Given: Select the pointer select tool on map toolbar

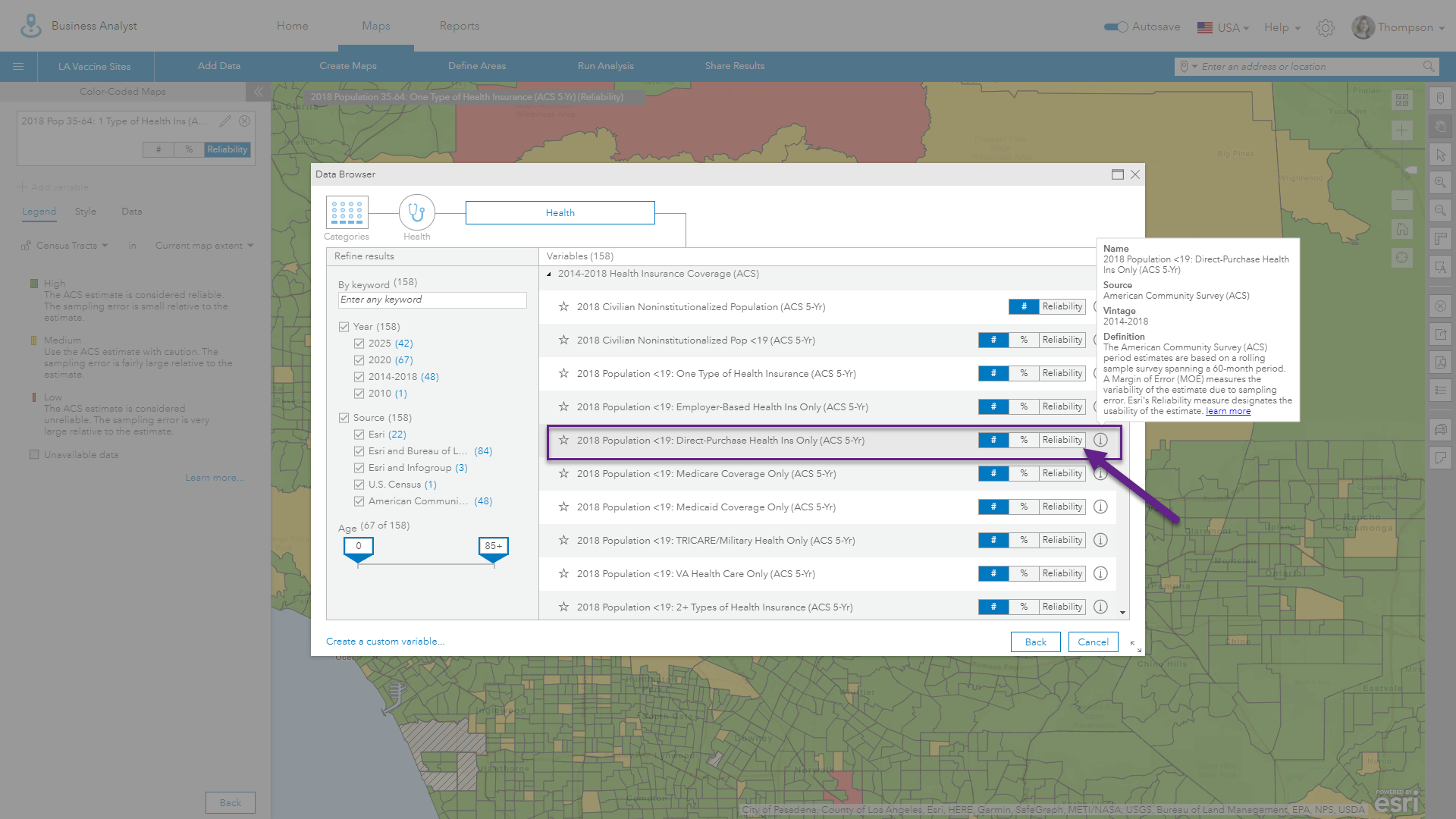Looking at the screenshot, I should click(1440, 155).
